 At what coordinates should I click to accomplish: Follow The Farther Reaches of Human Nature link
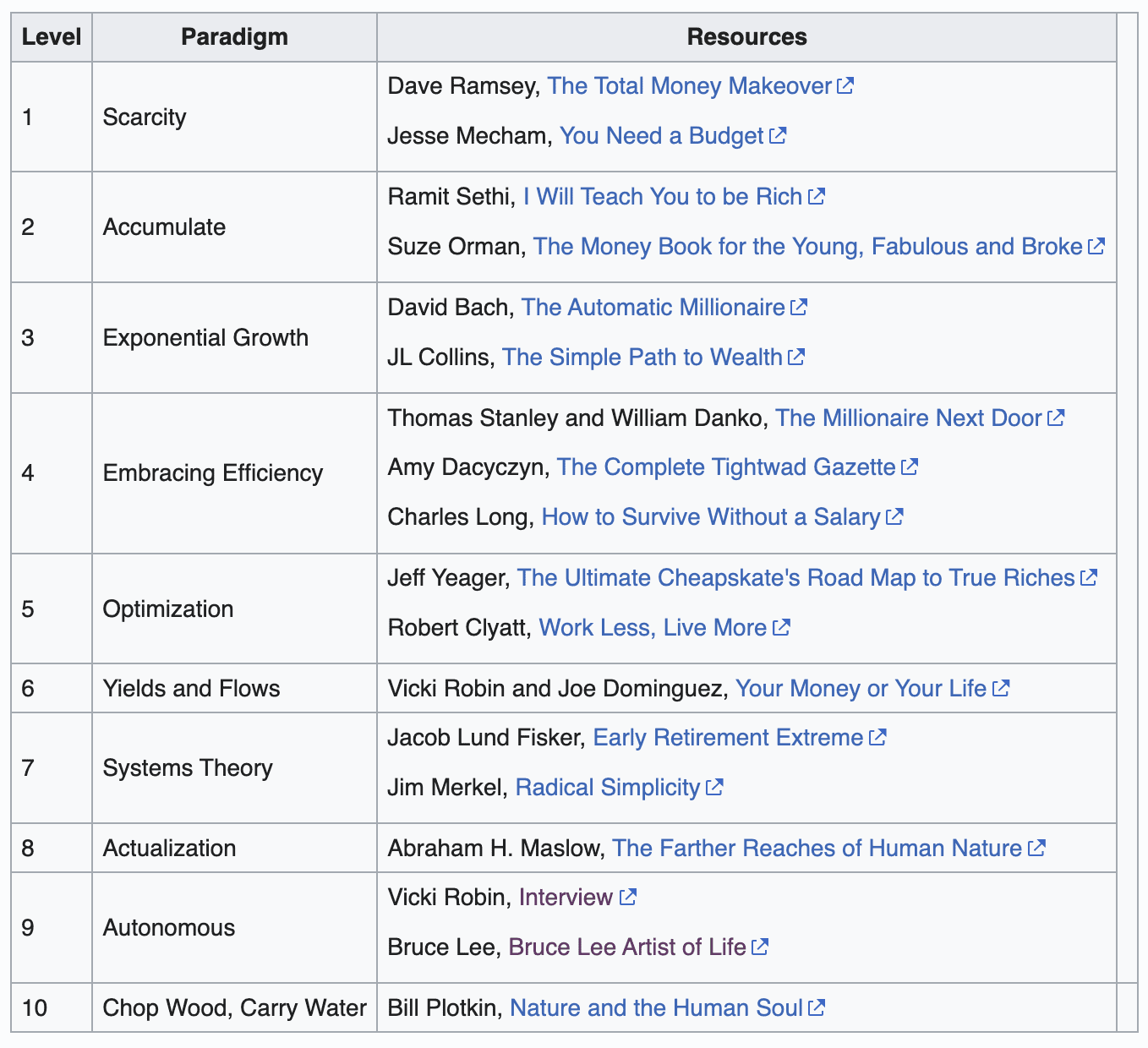pos(817,848)
